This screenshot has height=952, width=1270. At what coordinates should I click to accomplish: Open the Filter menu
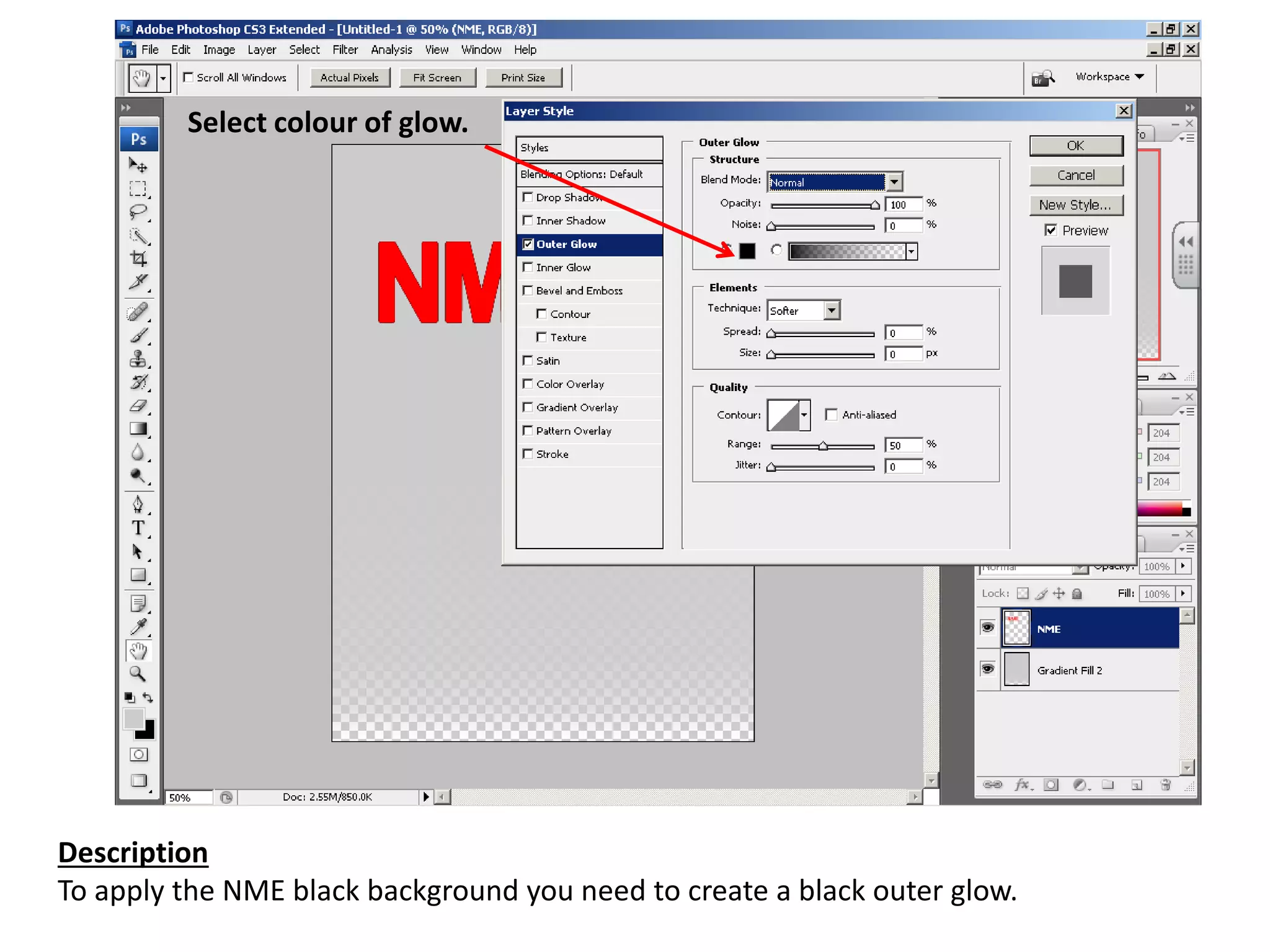coord(345,50)
